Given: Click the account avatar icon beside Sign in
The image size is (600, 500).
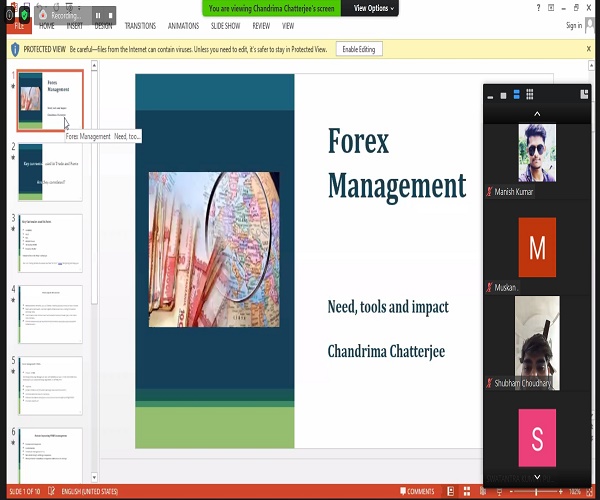Looking at the screenshot, I should tap(590, 26).
